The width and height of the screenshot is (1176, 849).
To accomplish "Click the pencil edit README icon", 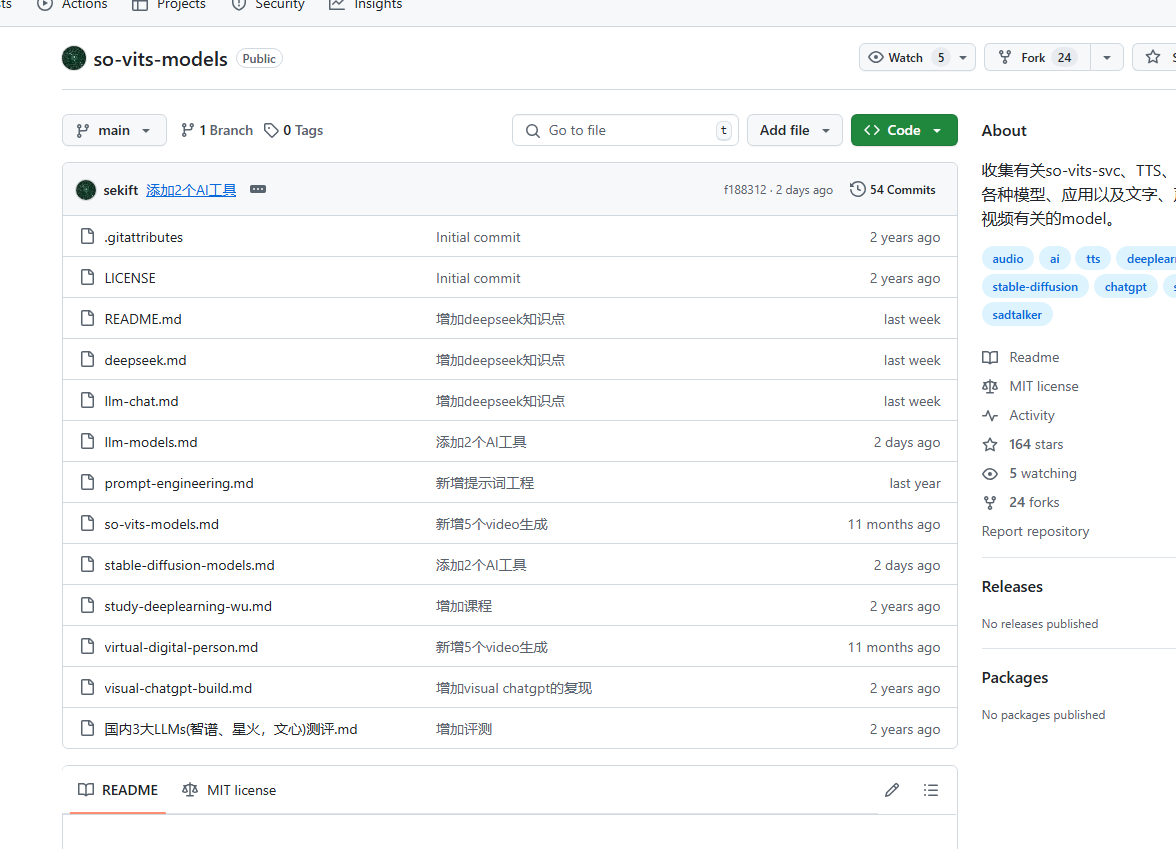I will 892,790.
